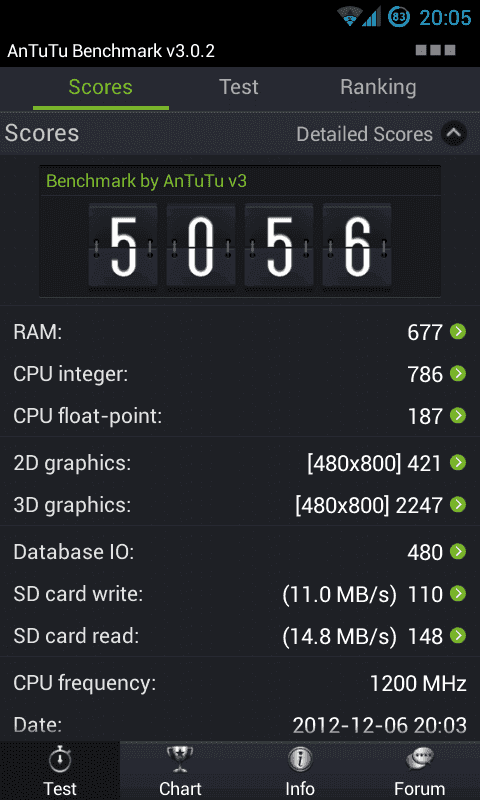Open the Ranking tab
The height and width of the screenshot is (800, 480).
pos(378,87)
